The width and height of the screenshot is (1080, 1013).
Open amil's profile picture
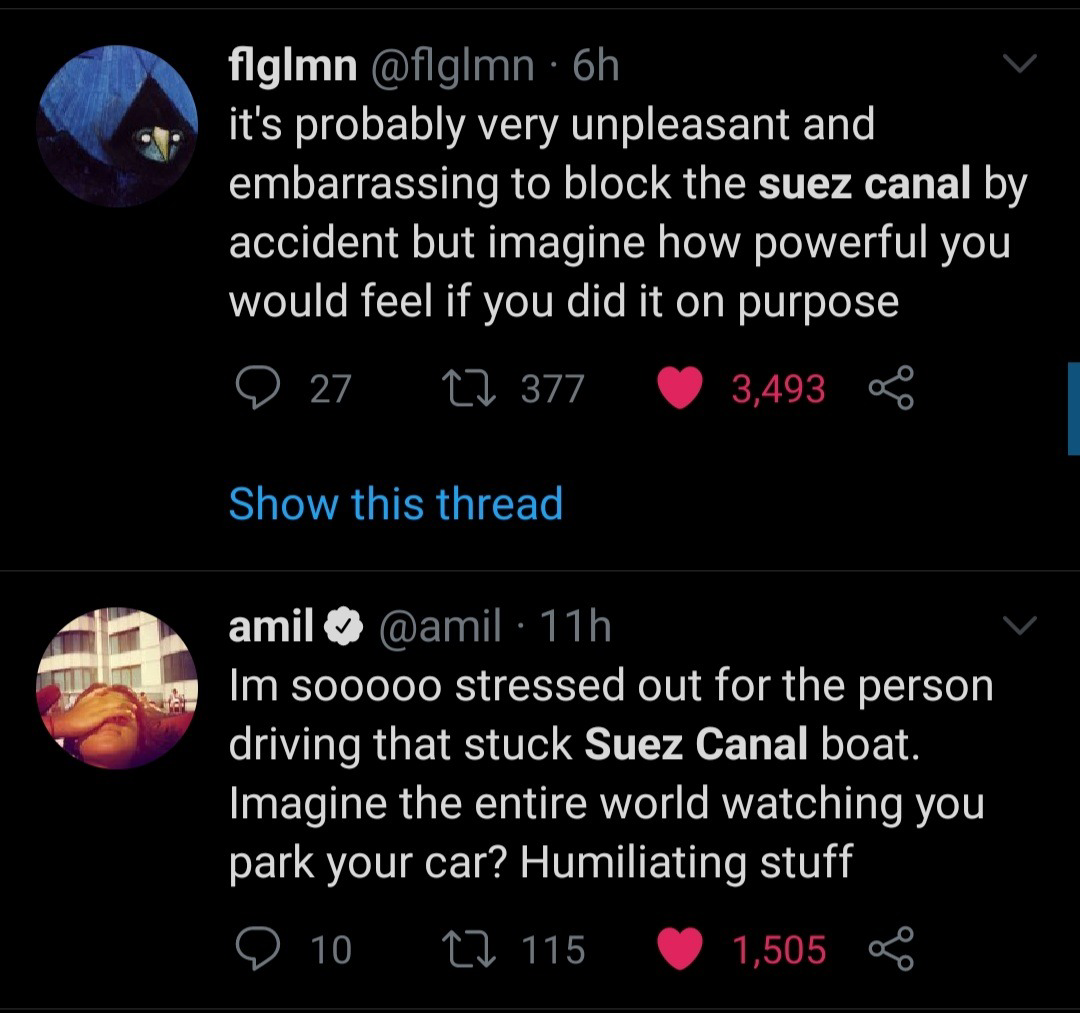(x=117, y=688)
